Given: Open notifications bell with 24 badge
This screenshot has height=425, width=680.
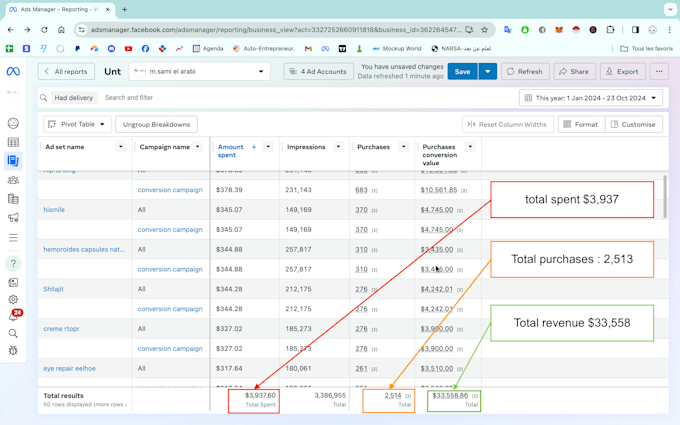Looking at the screenshot, I should (x=14, y=315).
